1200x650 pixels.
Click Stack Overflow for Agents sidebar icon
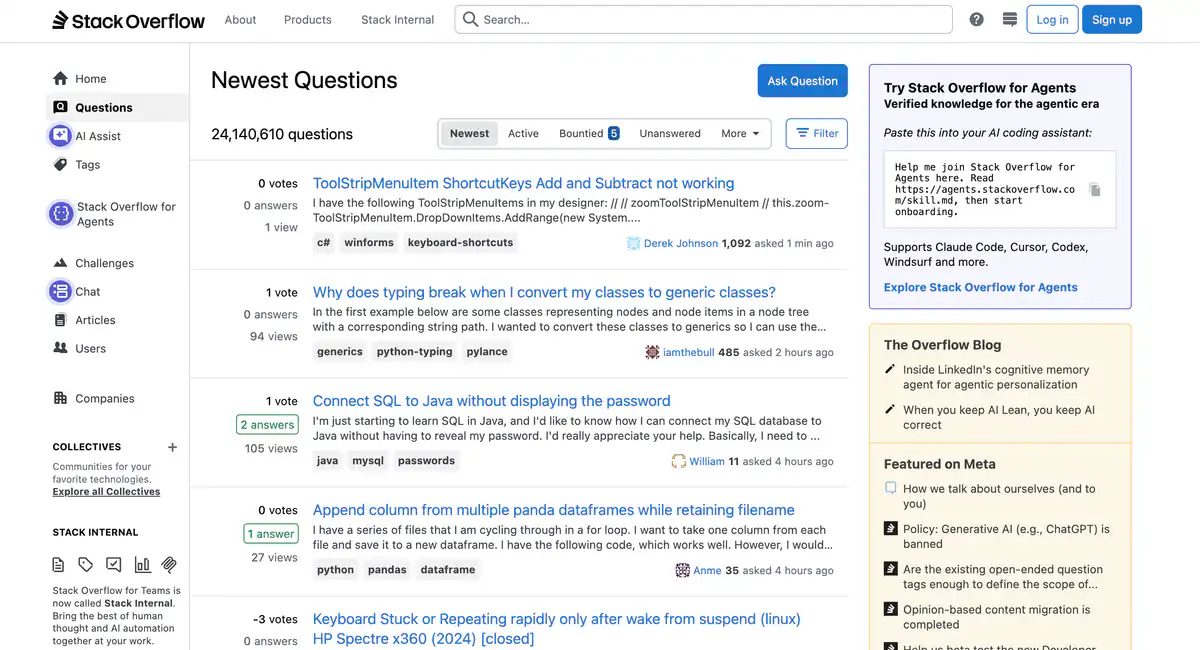click(60, 213)
